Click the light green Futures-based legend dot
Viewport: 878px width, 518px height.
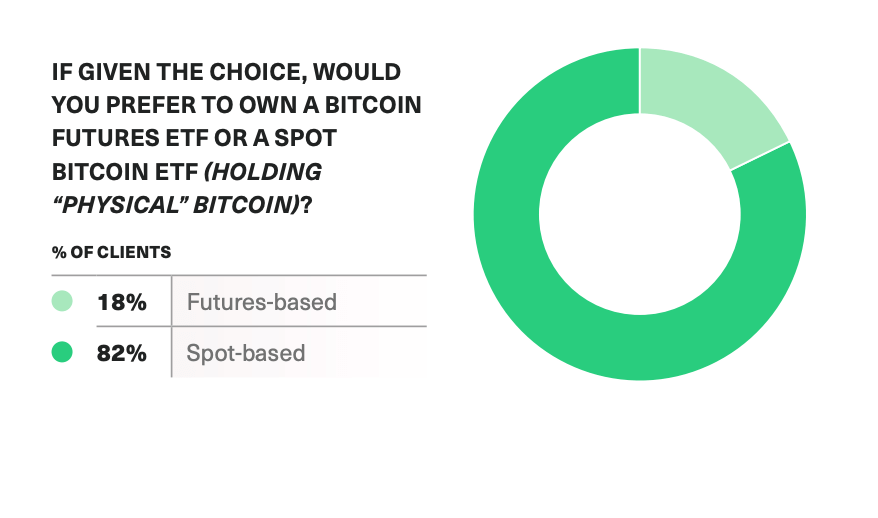[x=62, y=301]
